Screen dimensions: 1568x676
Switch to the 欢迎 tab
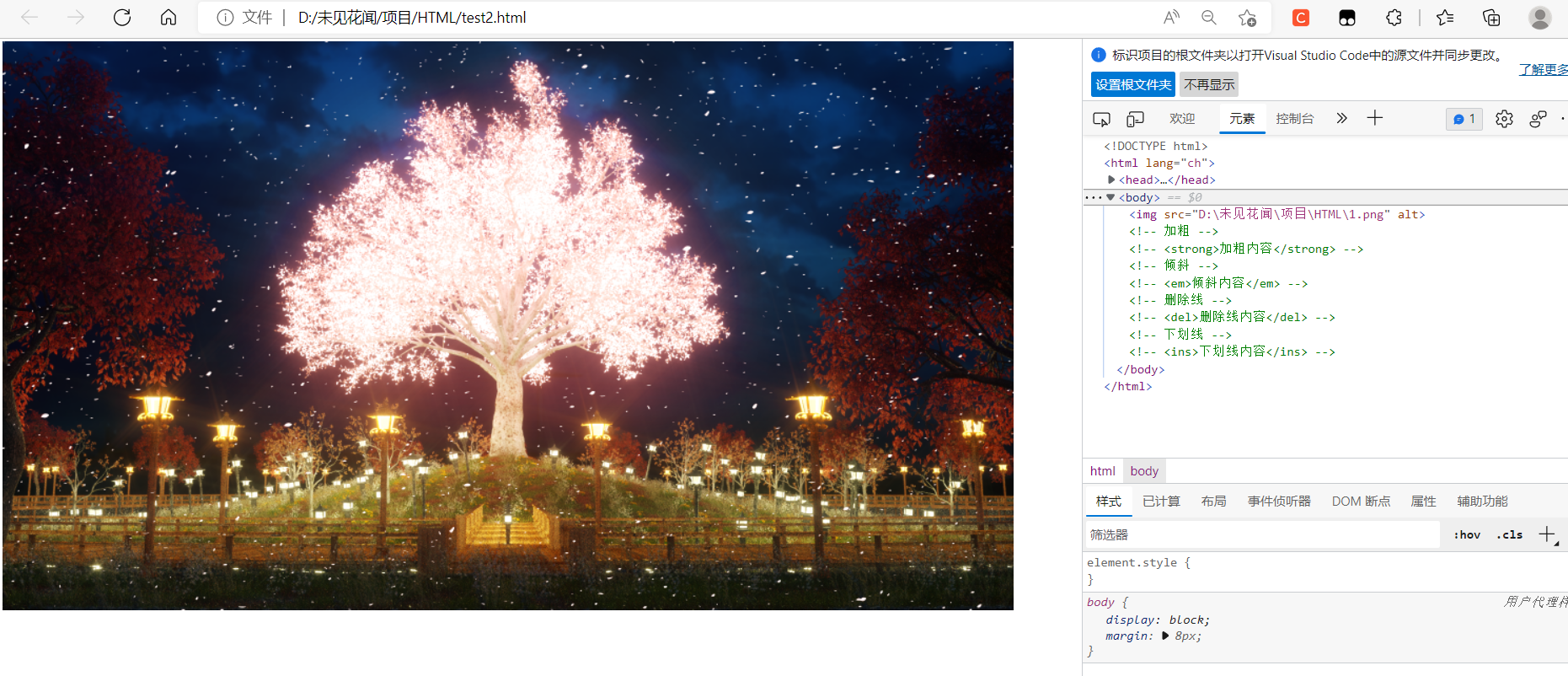click(x=1182, y=119)
